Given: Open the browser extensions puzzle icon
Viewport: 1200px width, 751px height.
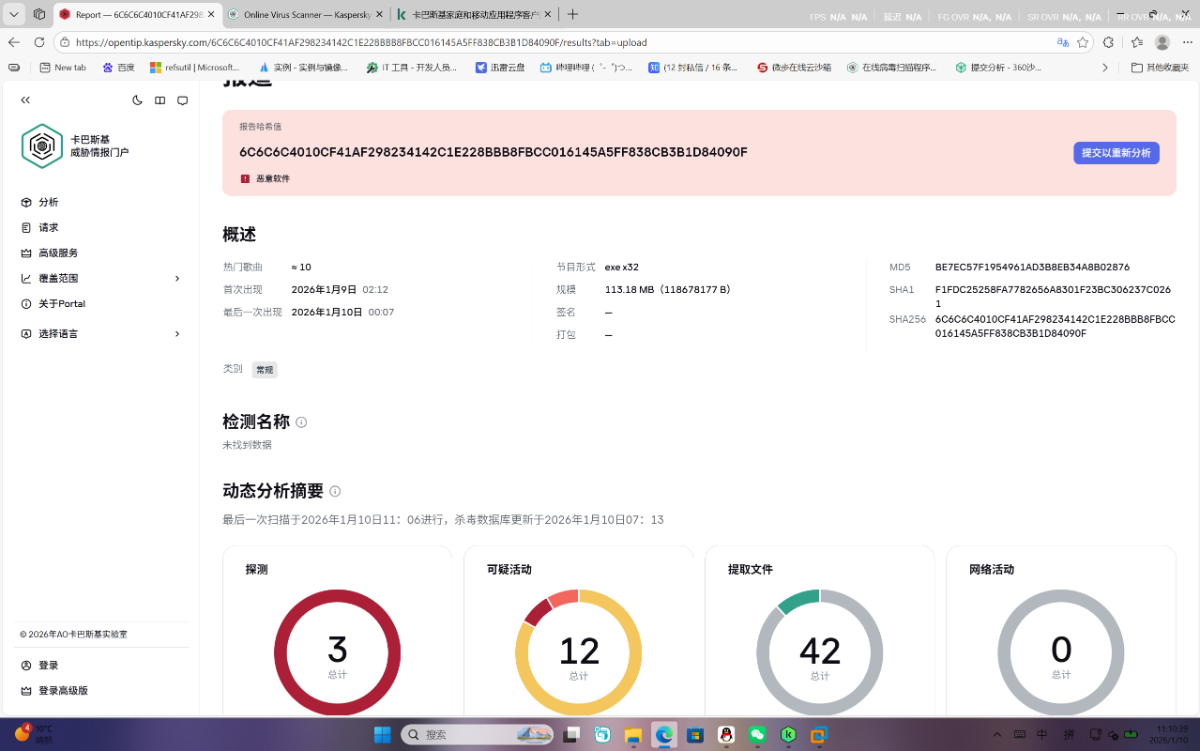Looking at the screenshot, I should [1108, 42].
